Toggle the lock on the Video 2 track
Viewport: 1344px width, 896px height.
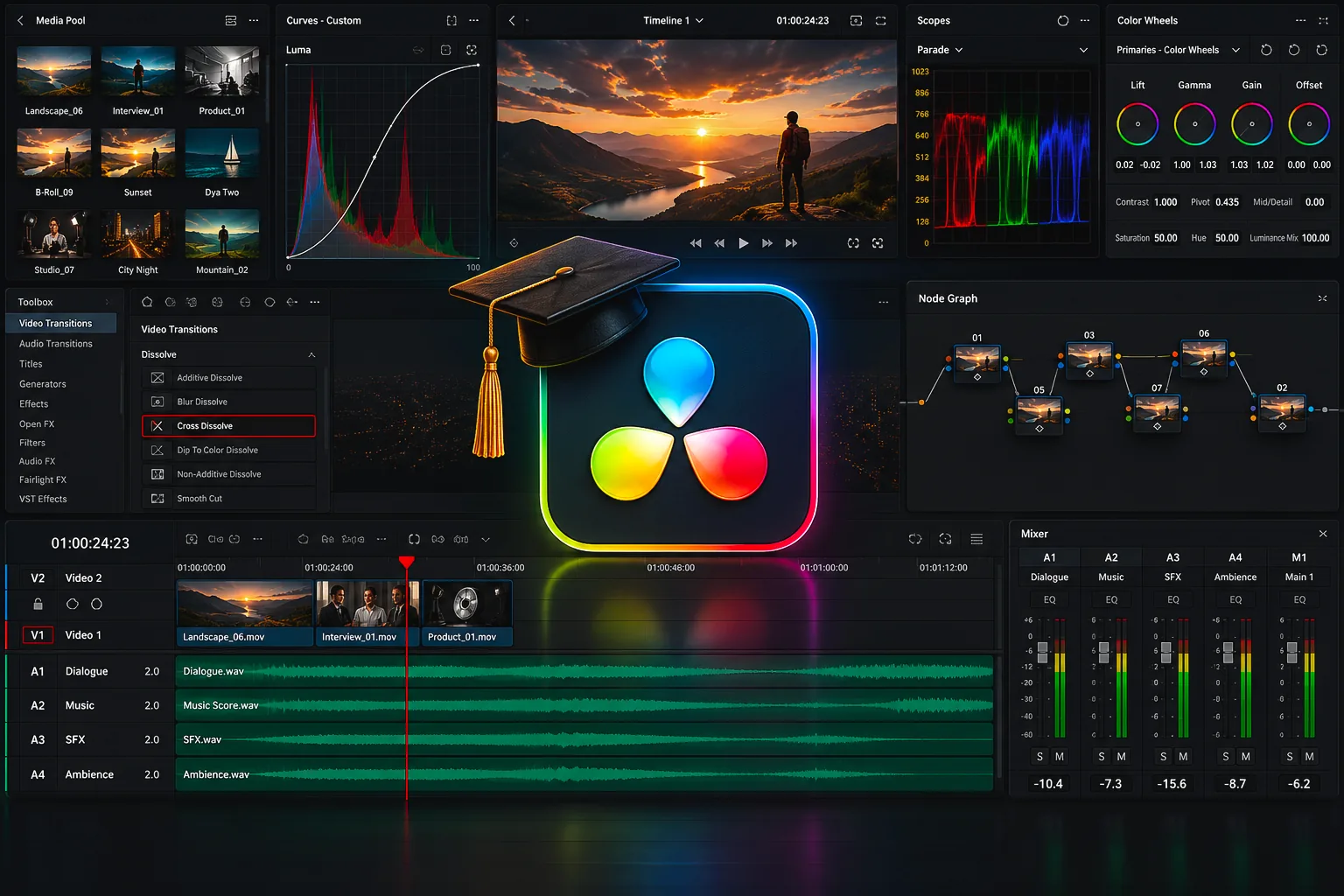[x=38, y=604]
